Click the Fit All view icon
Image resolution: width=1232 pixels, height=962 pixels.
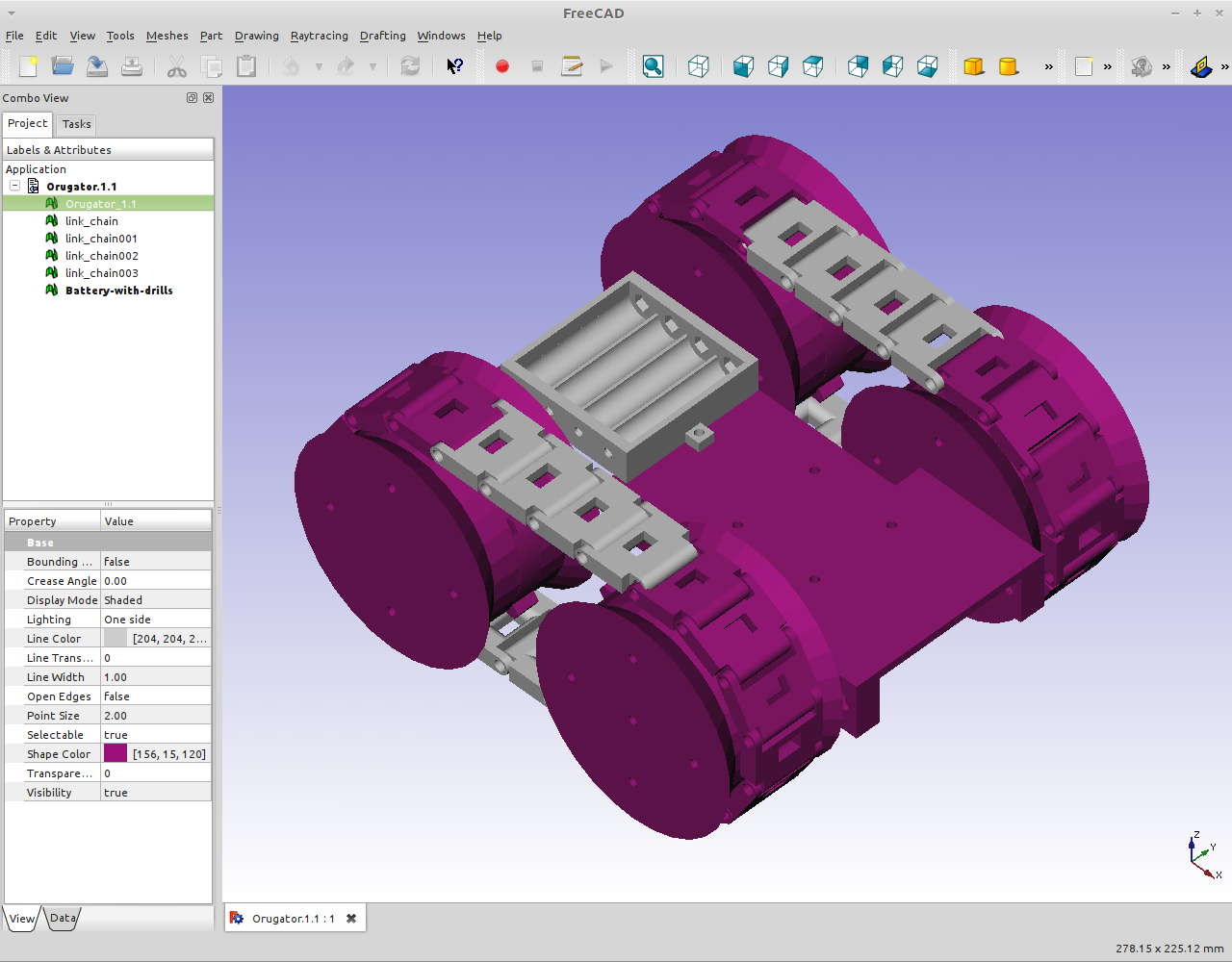click(653, 66)
